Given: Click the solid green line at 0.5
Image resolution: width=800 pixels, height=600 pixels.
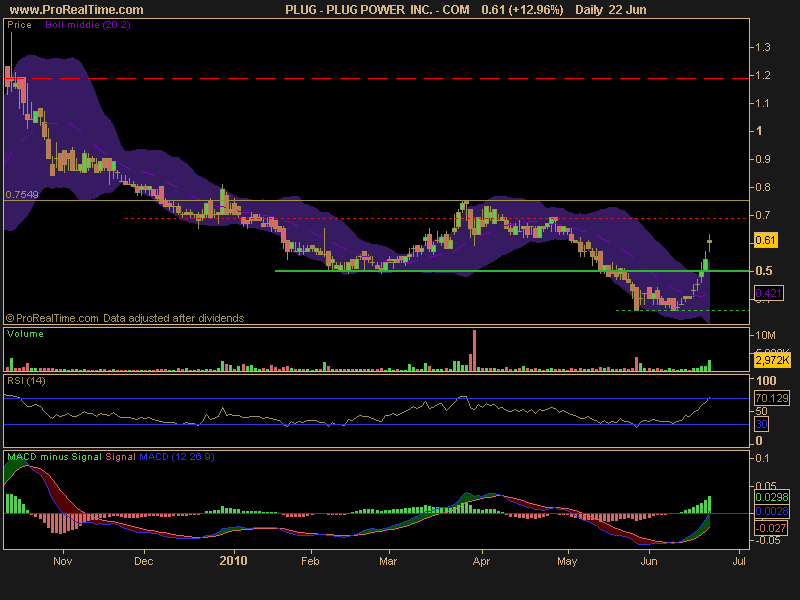Looking at the screenshot, I should [512, 271].
